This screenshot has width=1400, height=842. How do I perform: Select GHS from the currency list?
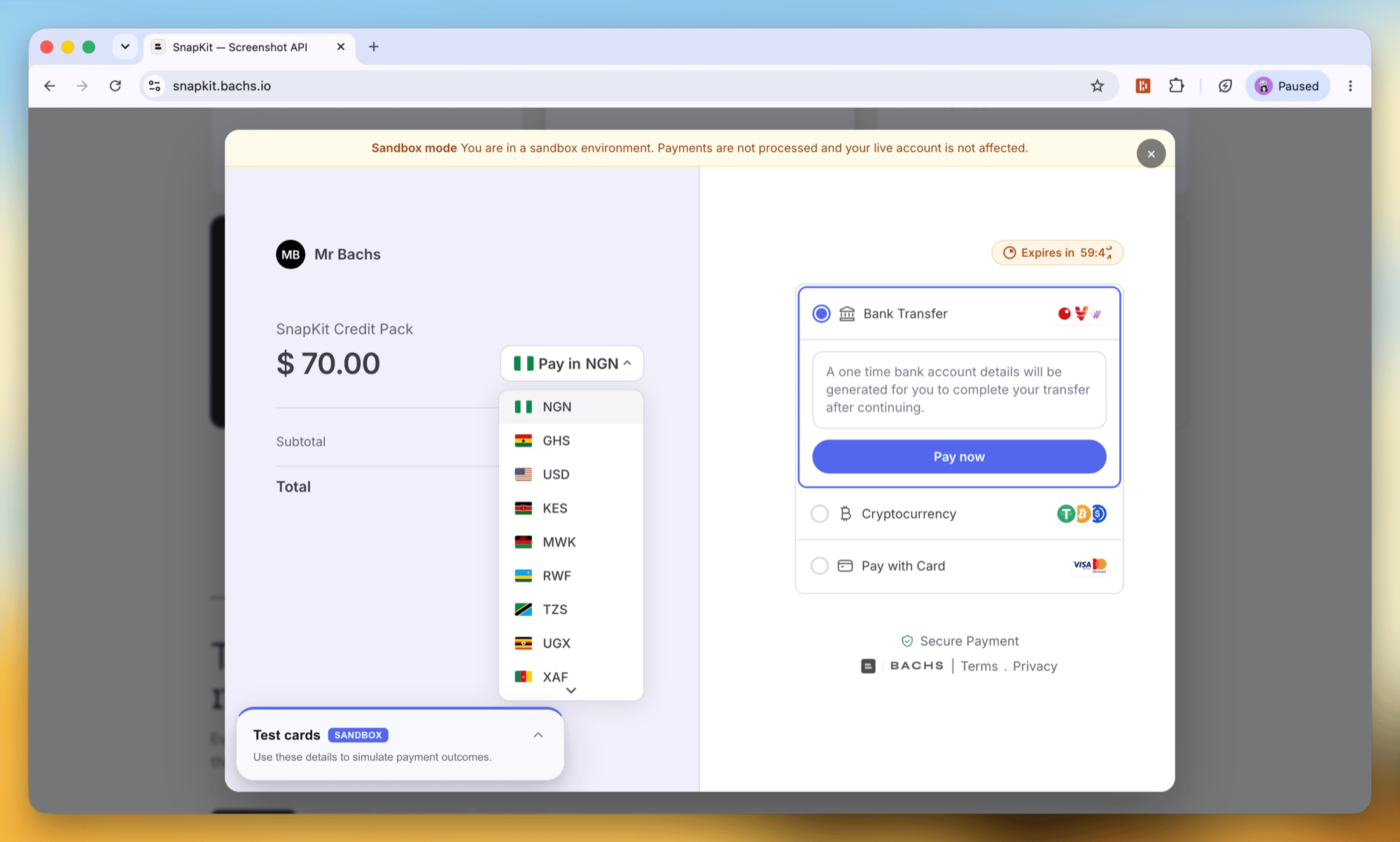[x=571, y=440]
